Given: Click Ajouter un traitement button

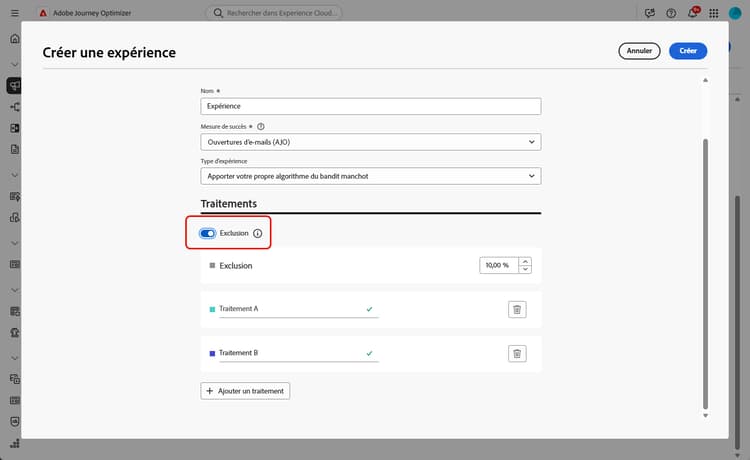Looking at the screenshot, I should (246, 391).
